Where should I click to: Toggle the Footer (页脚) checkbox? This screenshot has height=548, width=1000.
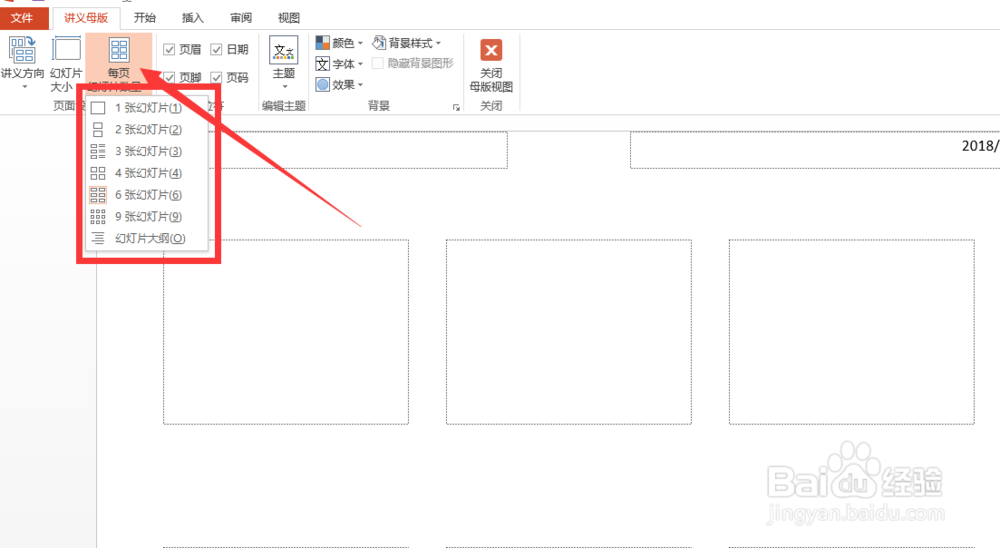pos(169,77)
